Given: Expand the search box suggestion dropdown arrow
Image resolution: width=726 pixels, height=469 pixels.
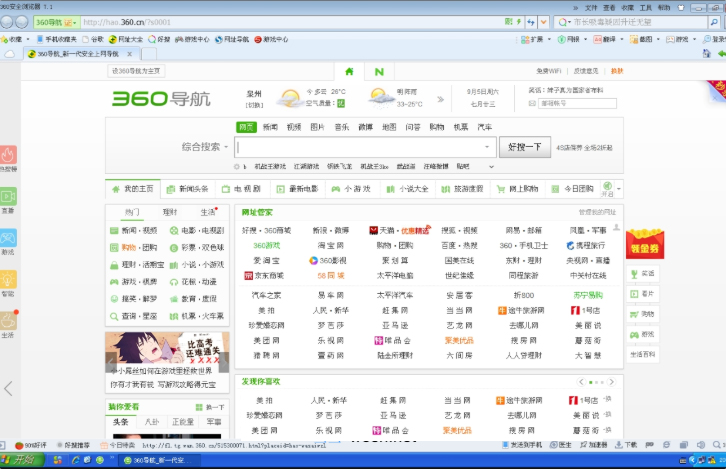Looking at the screenshot, I should click(488, 146).
